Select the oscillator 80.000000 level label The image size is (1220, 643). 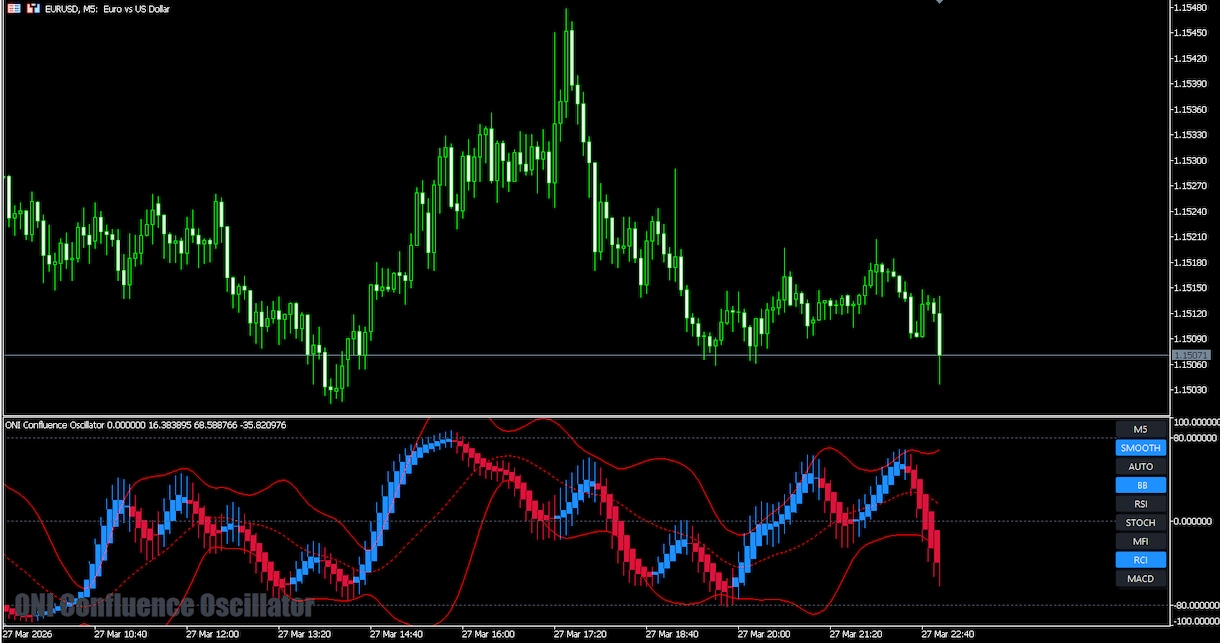pyautogui.click(x=1195, y=438)
